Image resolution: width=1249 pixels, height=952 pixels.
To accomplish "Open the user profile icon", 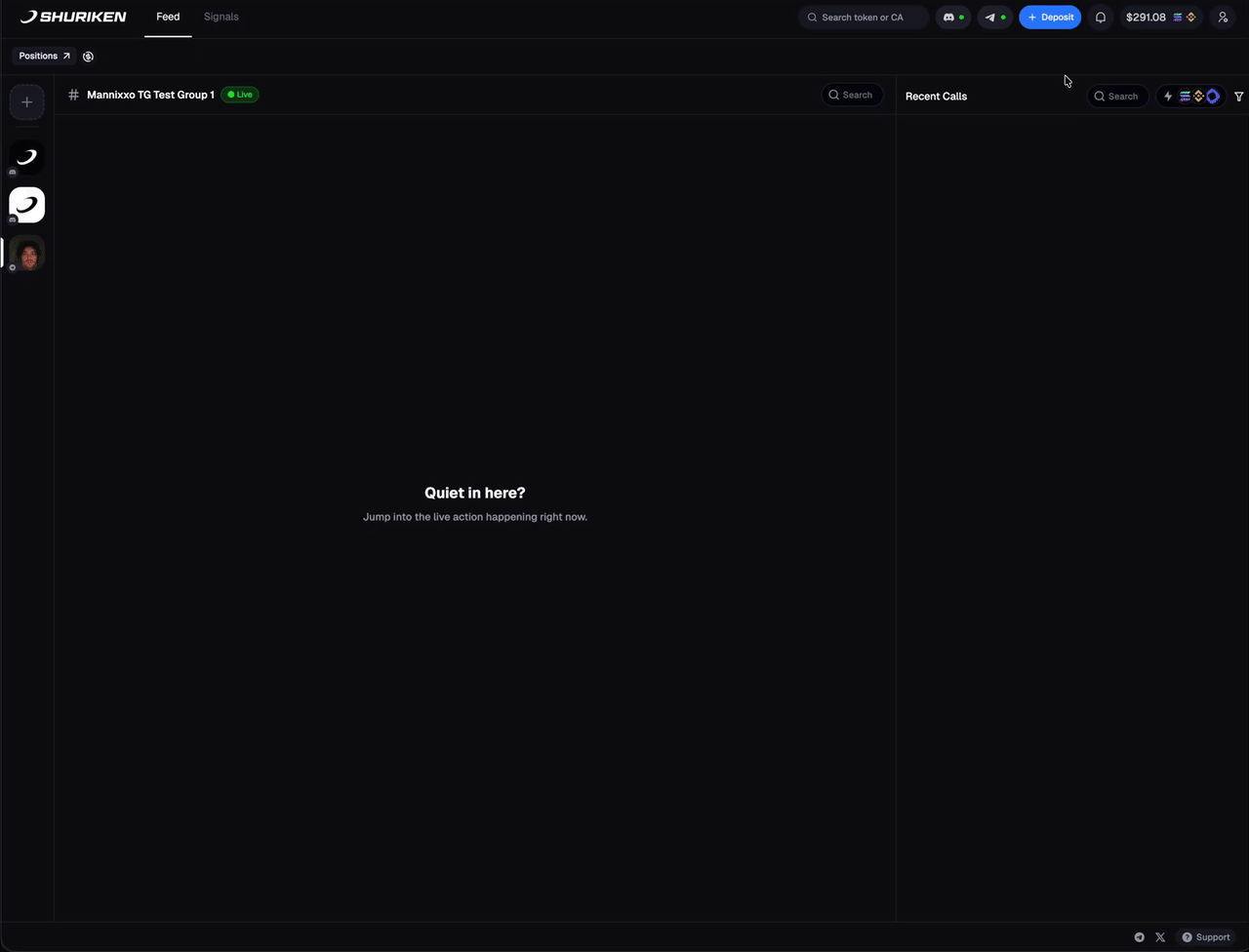I will (x=1223, y=17).
